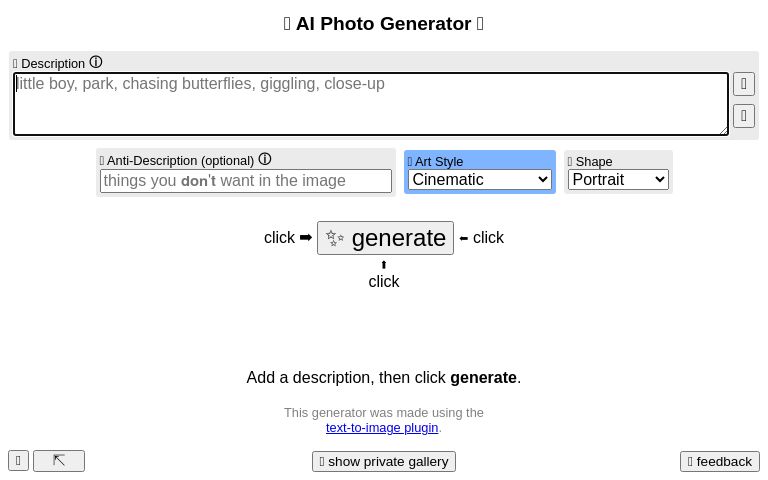Screen dimensions: 768x480
Task: Click the info icon beside Description label
Action: coord(96,62)
